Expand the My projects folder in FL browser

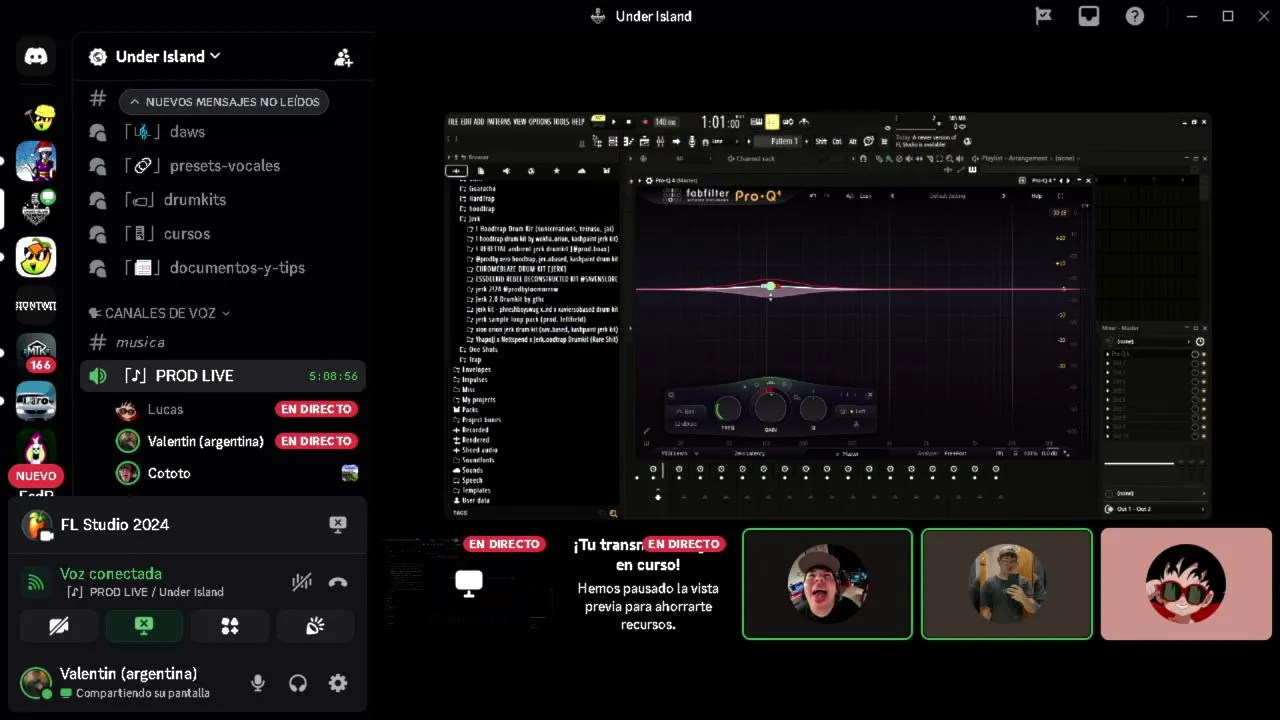[475, 400]
